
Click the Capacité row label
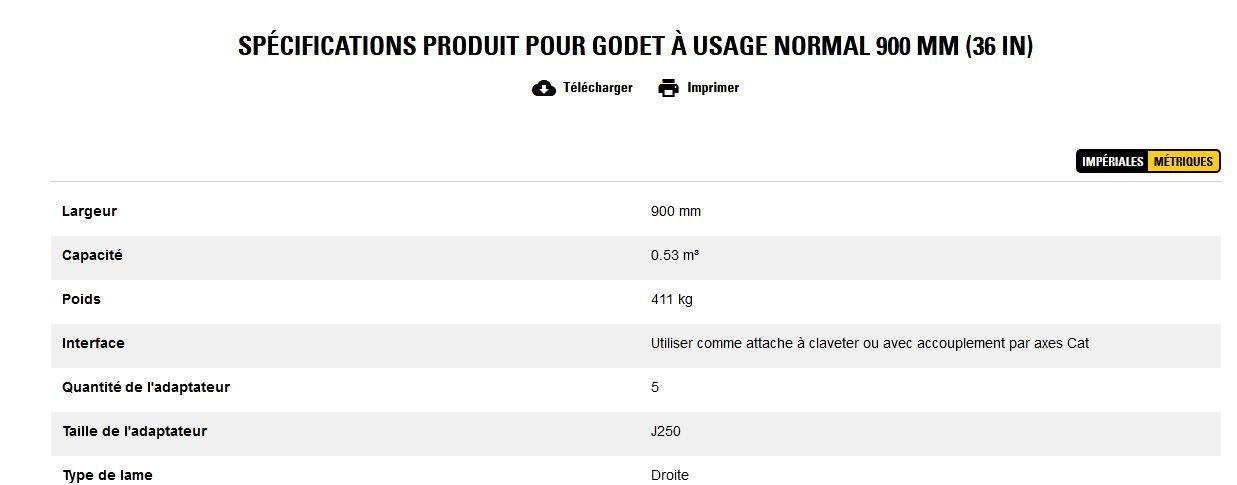click(92, 256)
